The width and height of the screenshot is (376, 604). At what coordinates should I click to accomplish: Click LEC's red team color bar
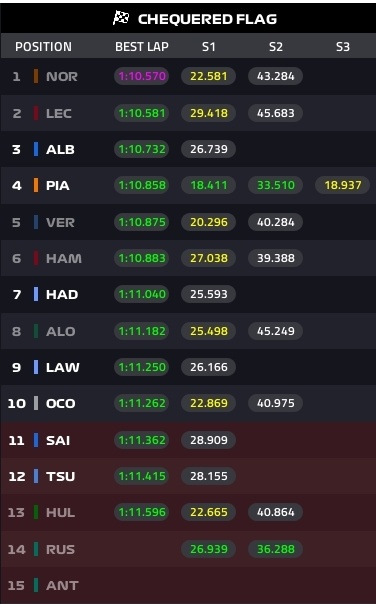[x=36, y=113]
